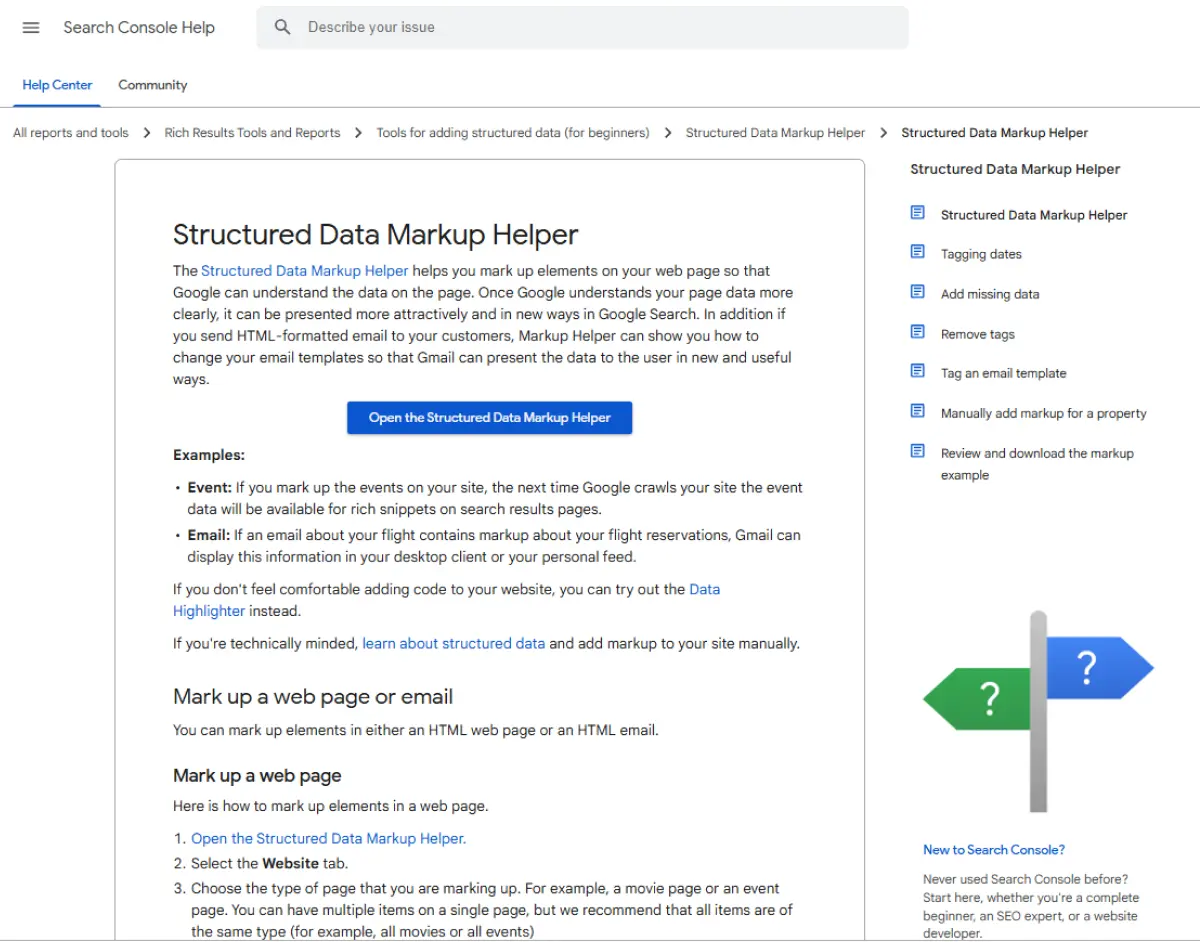Open the New to Search Console link
The width and height of the screenshot is (1200, 942).
click(x=993, y=849)
